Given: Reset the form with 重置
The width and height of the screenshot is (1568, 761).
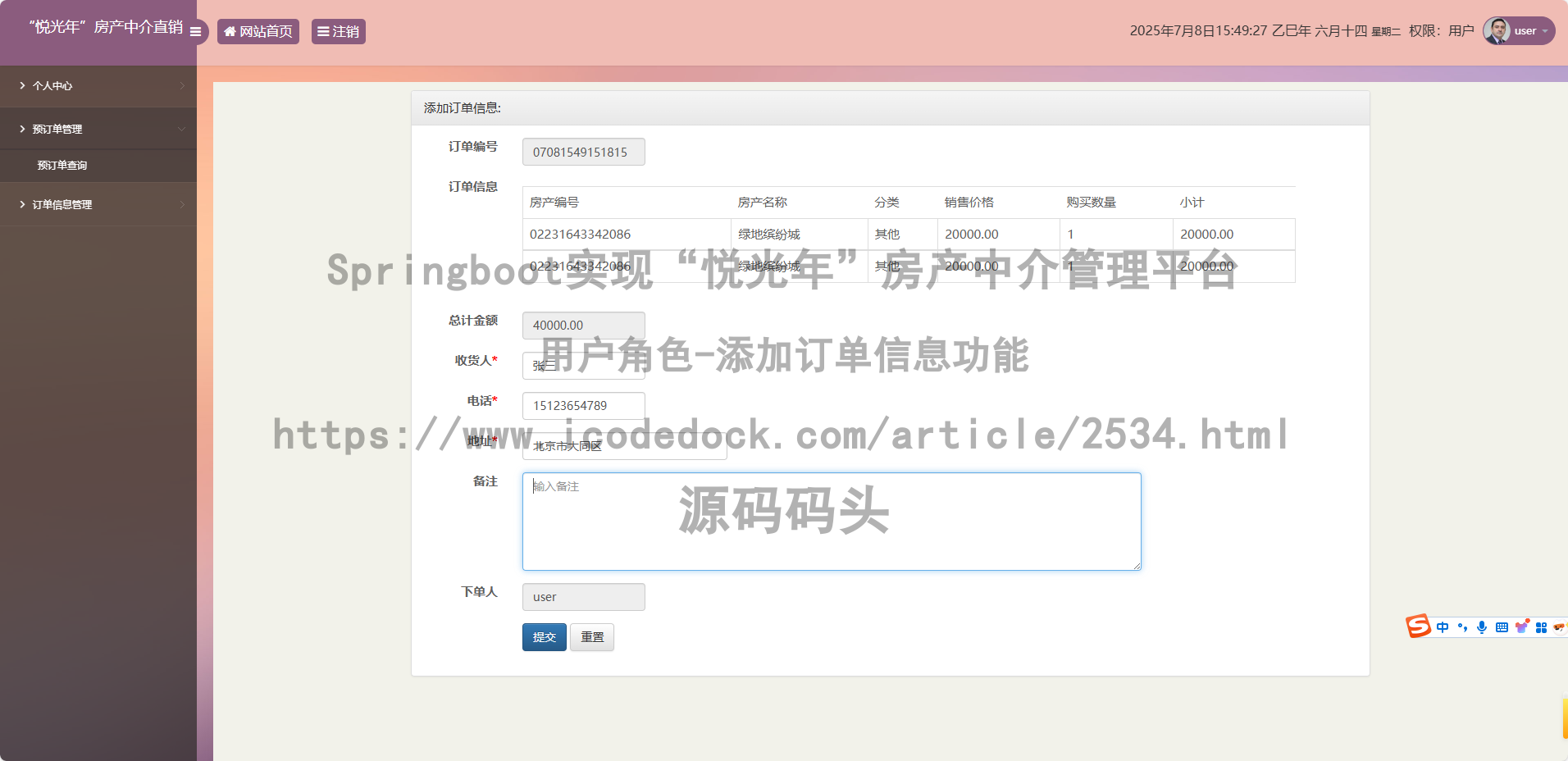Looking at the screenshot, I should tap(592, 637).
